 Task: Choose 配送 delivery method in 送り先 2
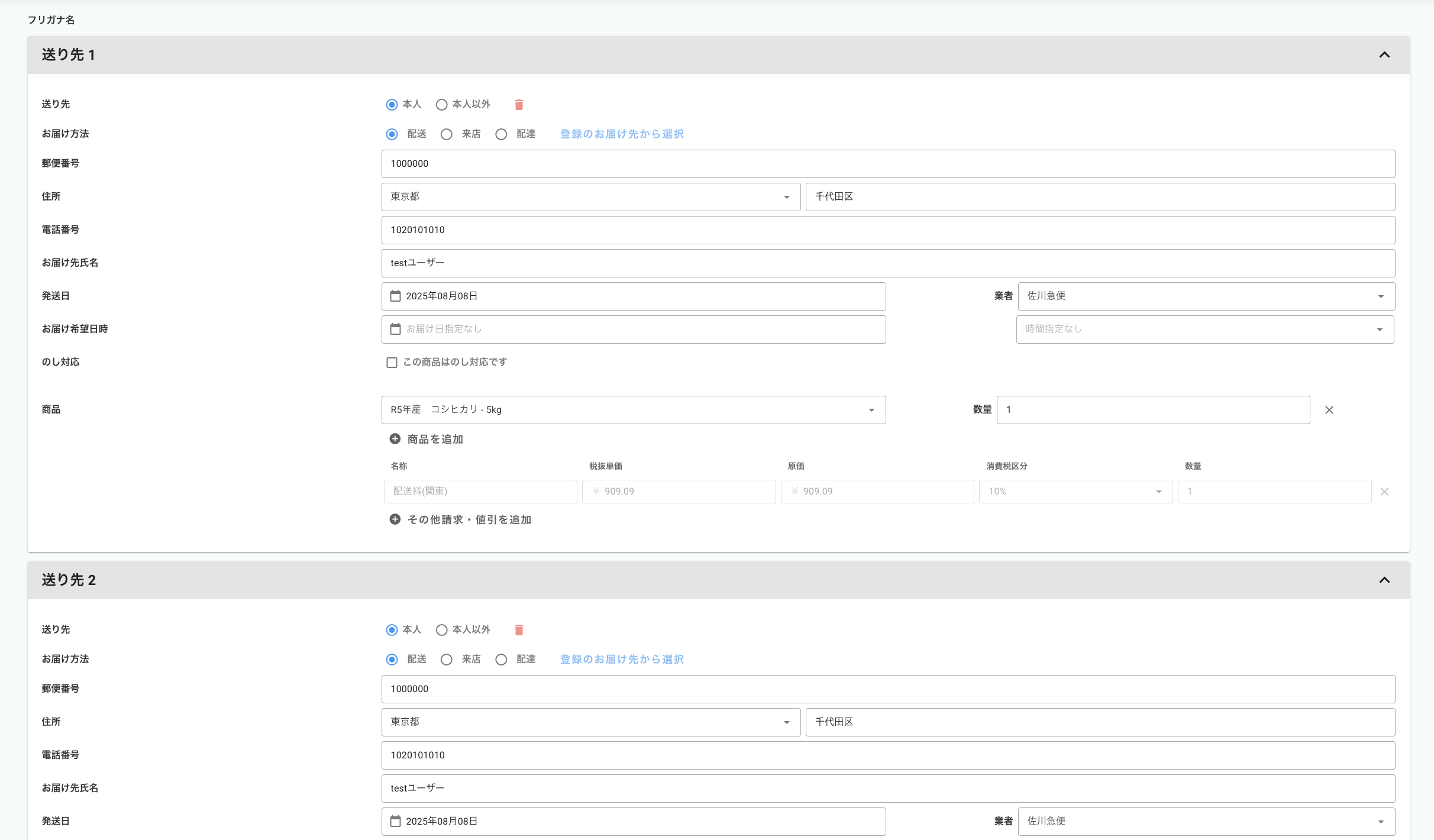click(392, 660)
